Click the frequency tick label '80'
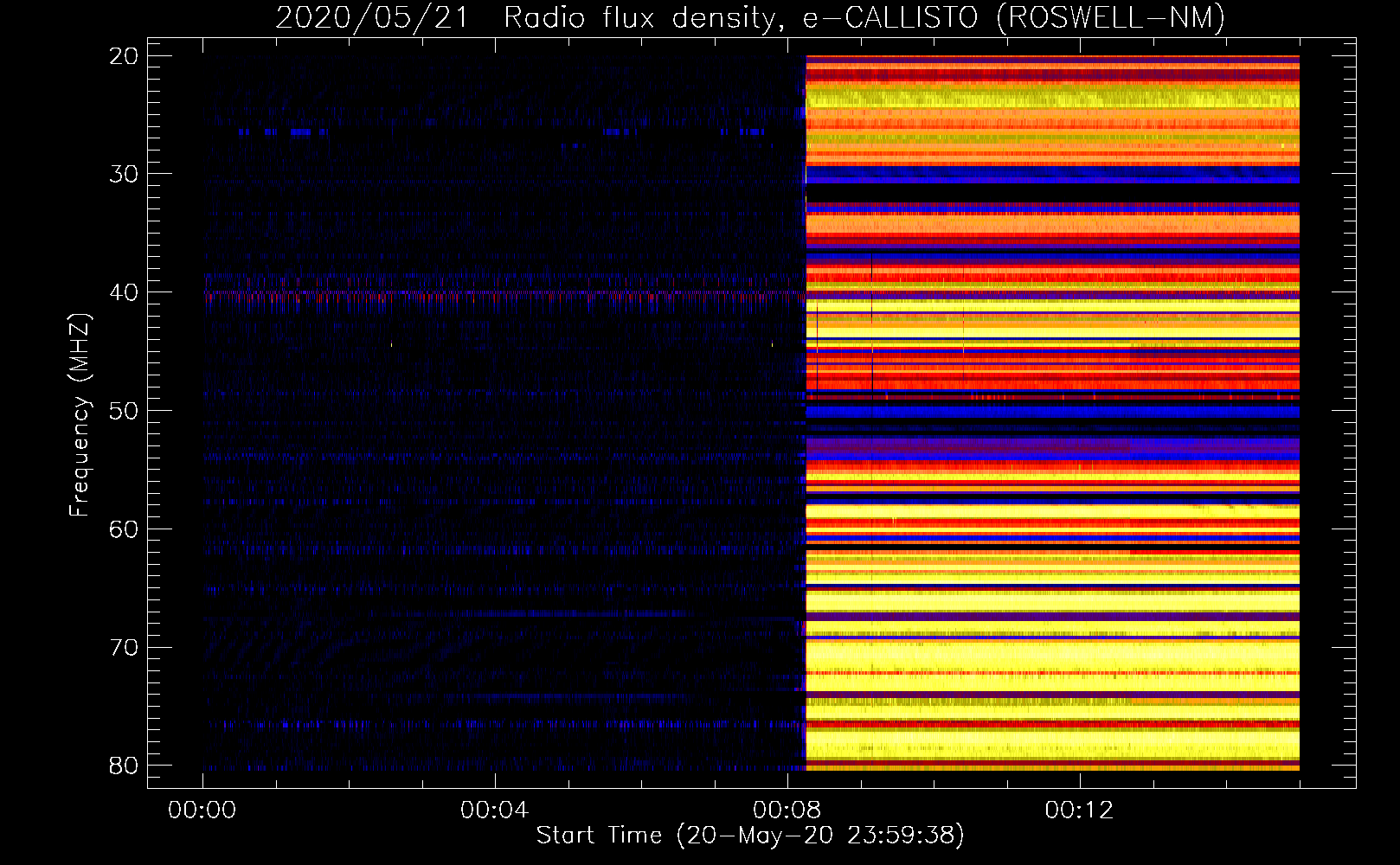Viewport: 1400px width, 865px height. (x=124, y=766)
